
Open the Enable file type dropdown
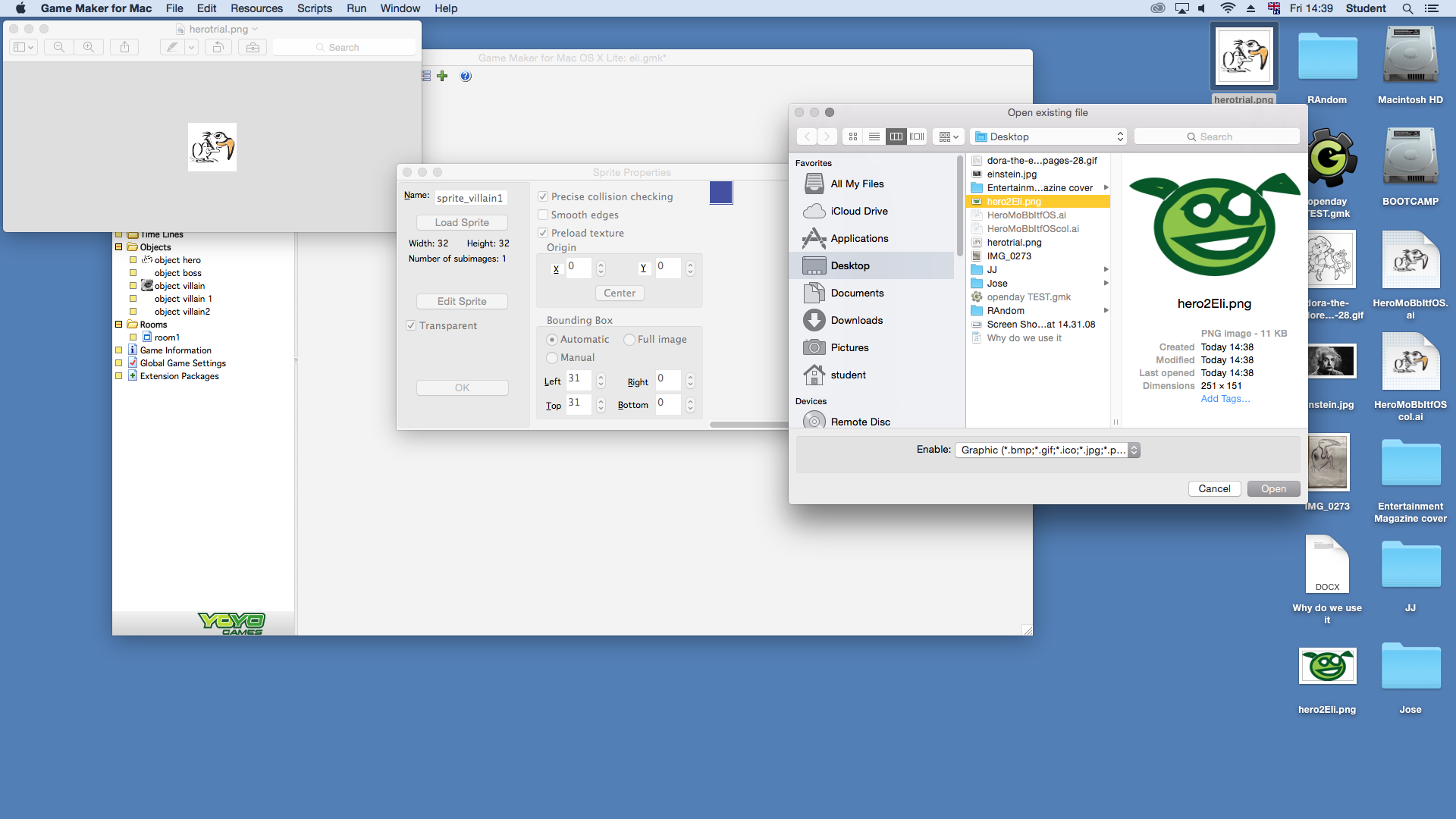tap(1047, 450)
